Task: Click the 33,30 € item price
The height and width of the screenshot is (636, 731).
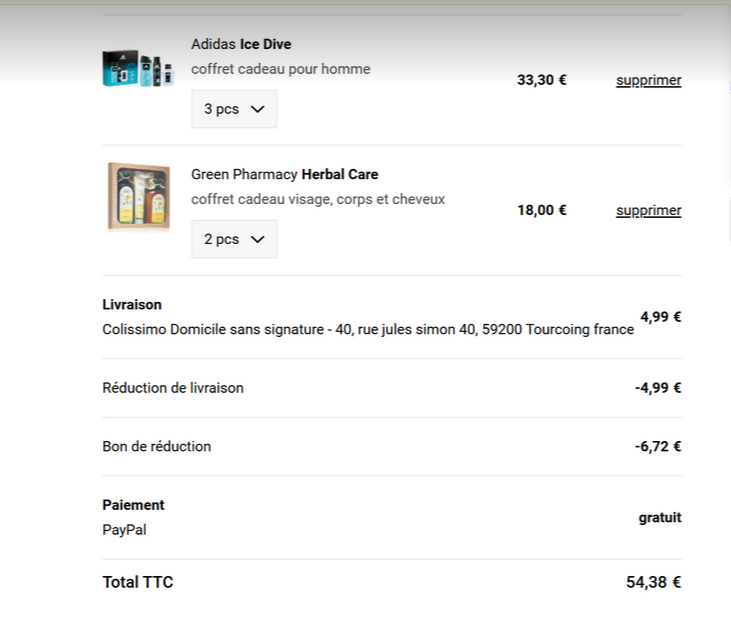Action: pos(541,80)
